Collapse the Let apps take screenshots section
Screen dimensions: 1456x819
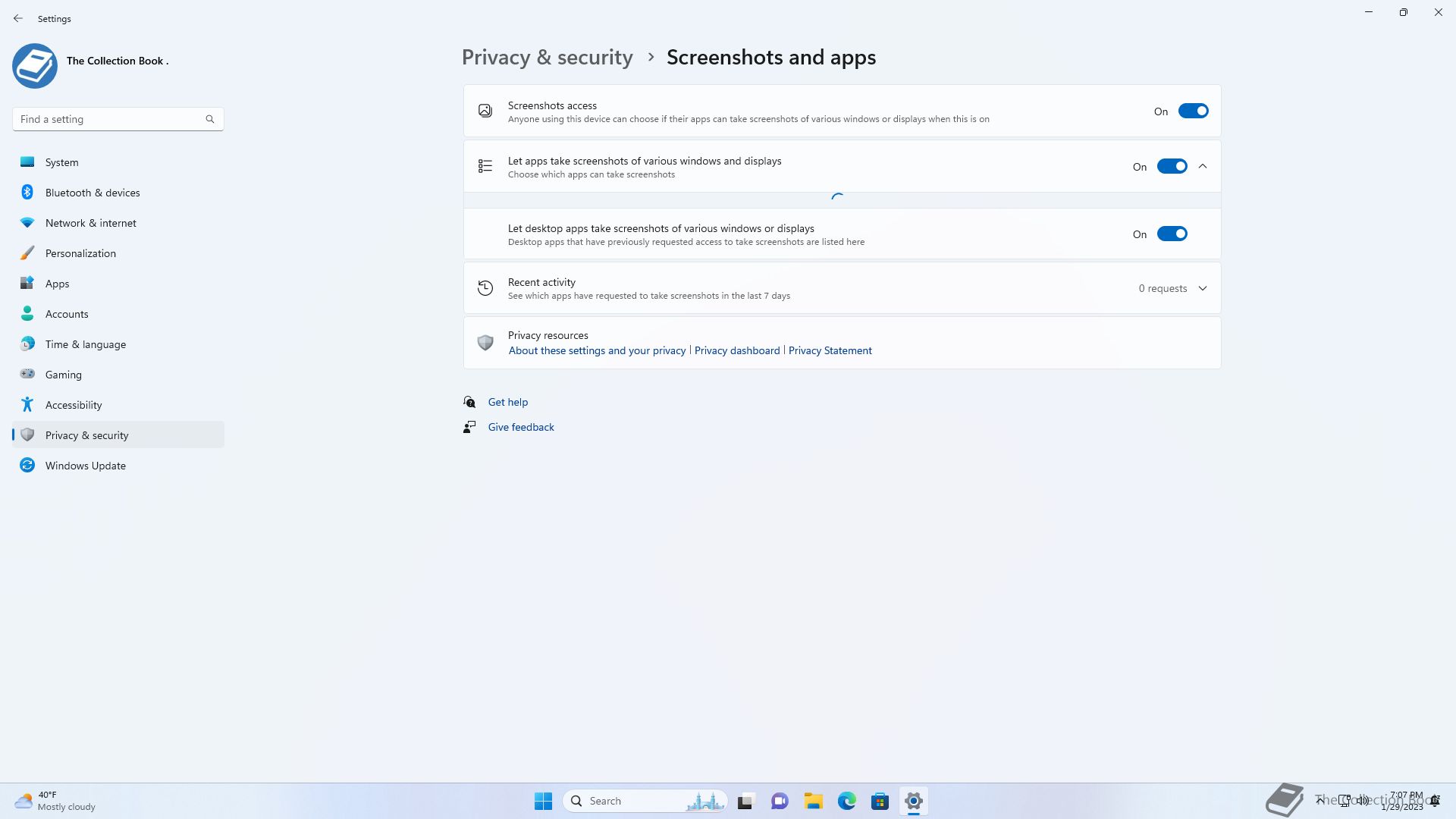pos(1203,167)
